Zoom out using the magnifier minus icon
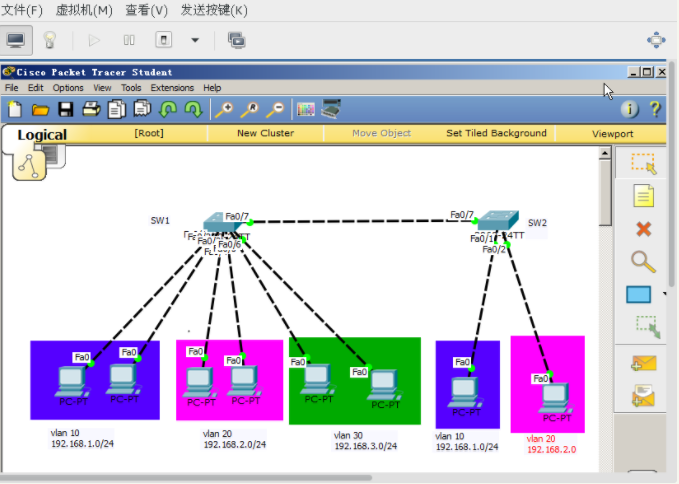679x484 pixels. pos(275,110)
